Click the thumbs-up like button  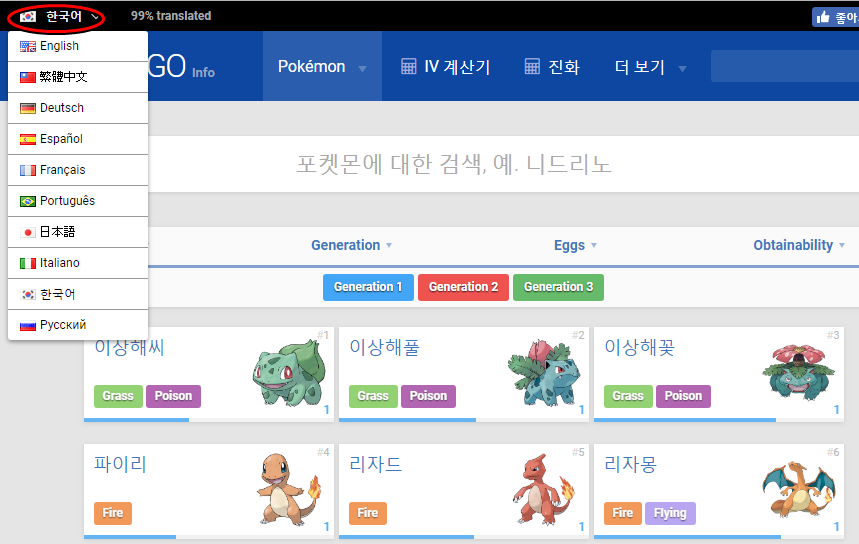coord(835,18)
